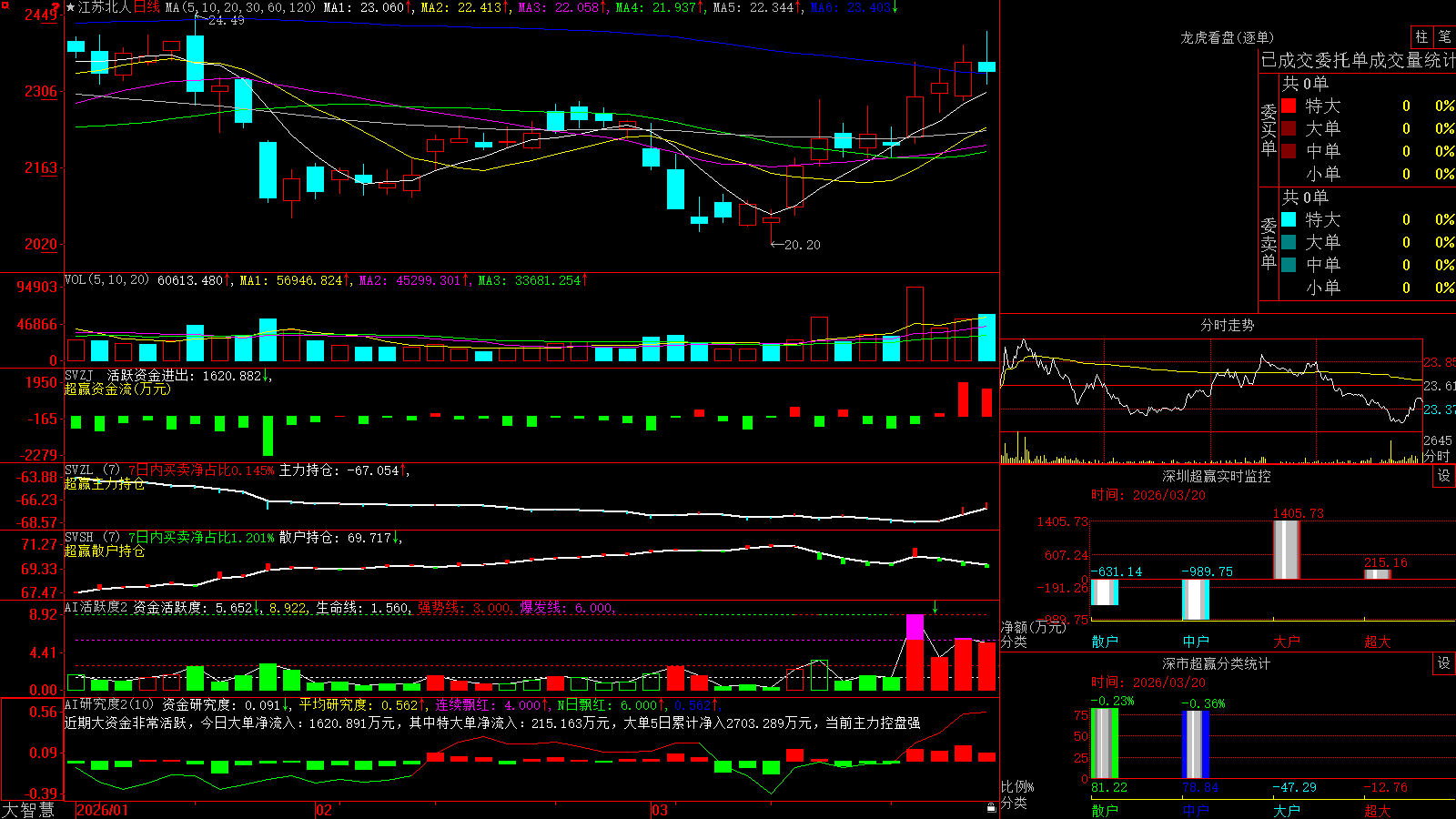Click the magenta bar in AI活跃度2 chart
1456x819 pixels.
[x=915, y=627]
